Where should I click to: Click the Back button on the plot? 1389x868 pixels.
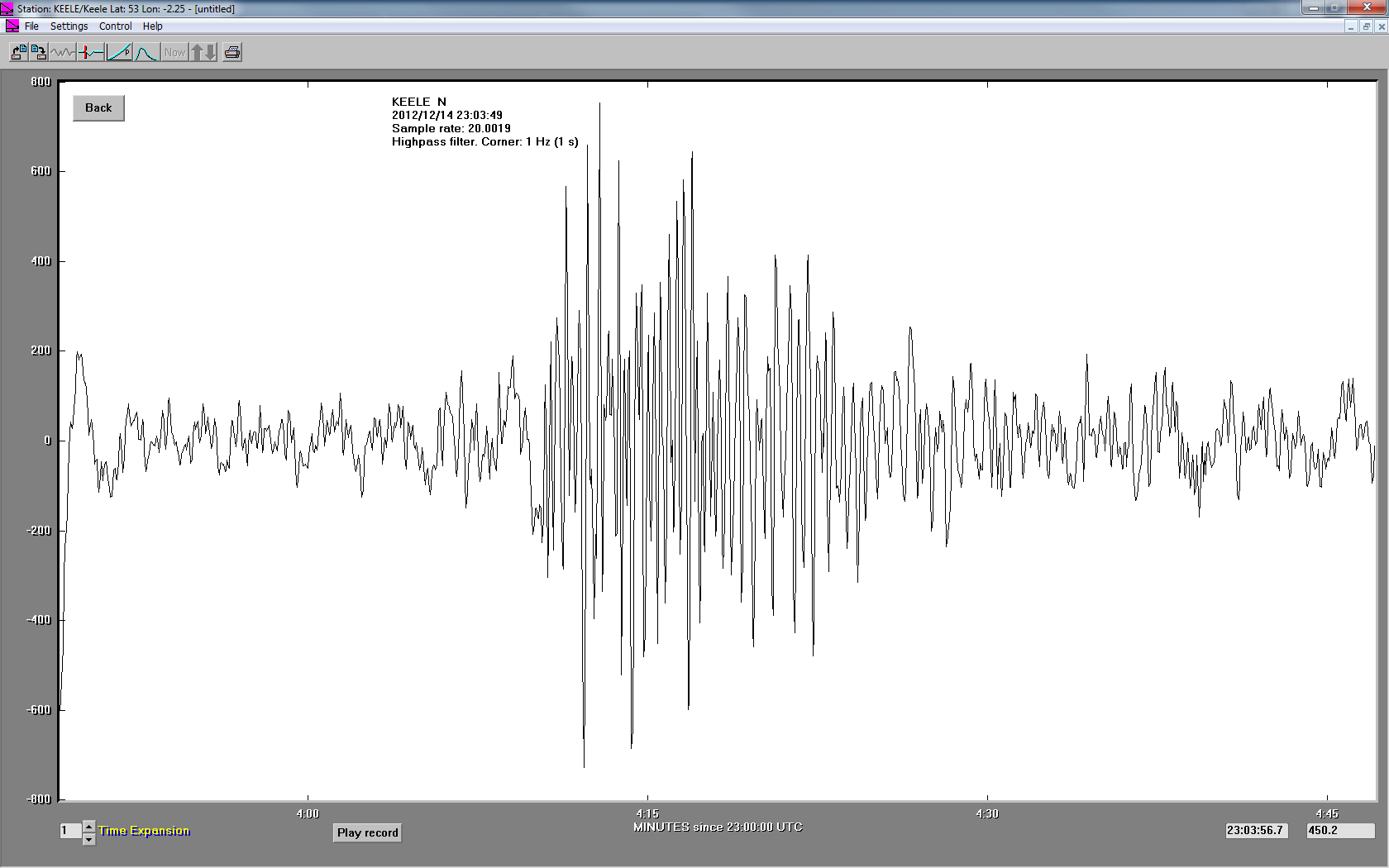(98, 108)
